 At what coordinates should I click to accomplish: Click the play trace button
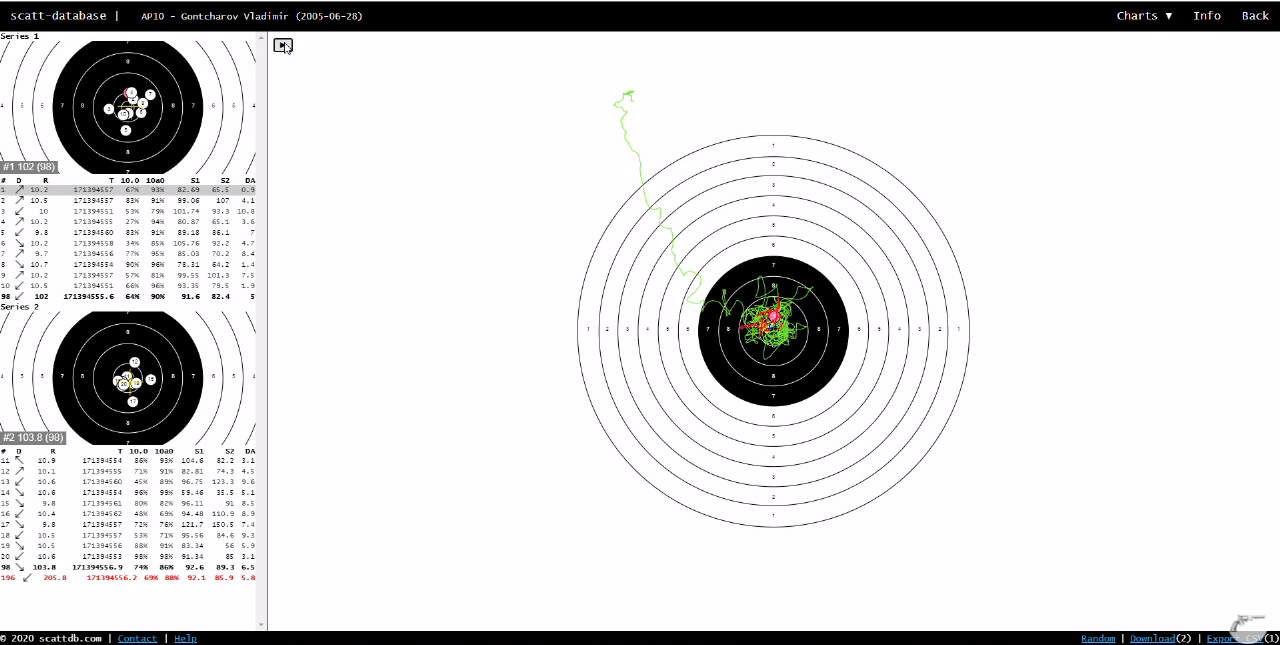[x=283, y=46]
